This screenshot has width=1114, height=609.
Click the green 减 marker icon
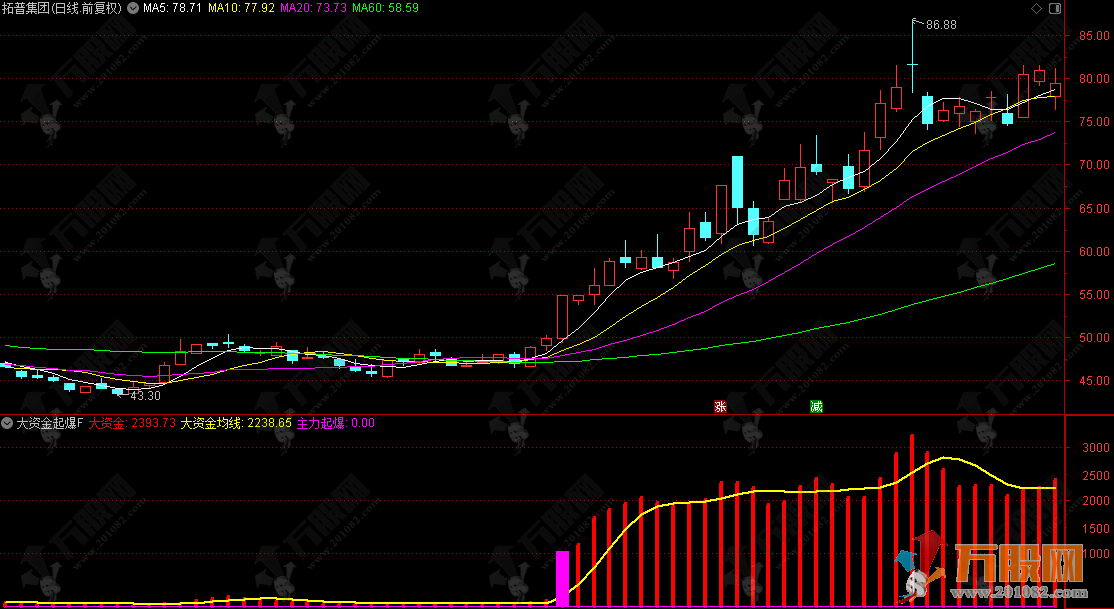tap(816, 407)
